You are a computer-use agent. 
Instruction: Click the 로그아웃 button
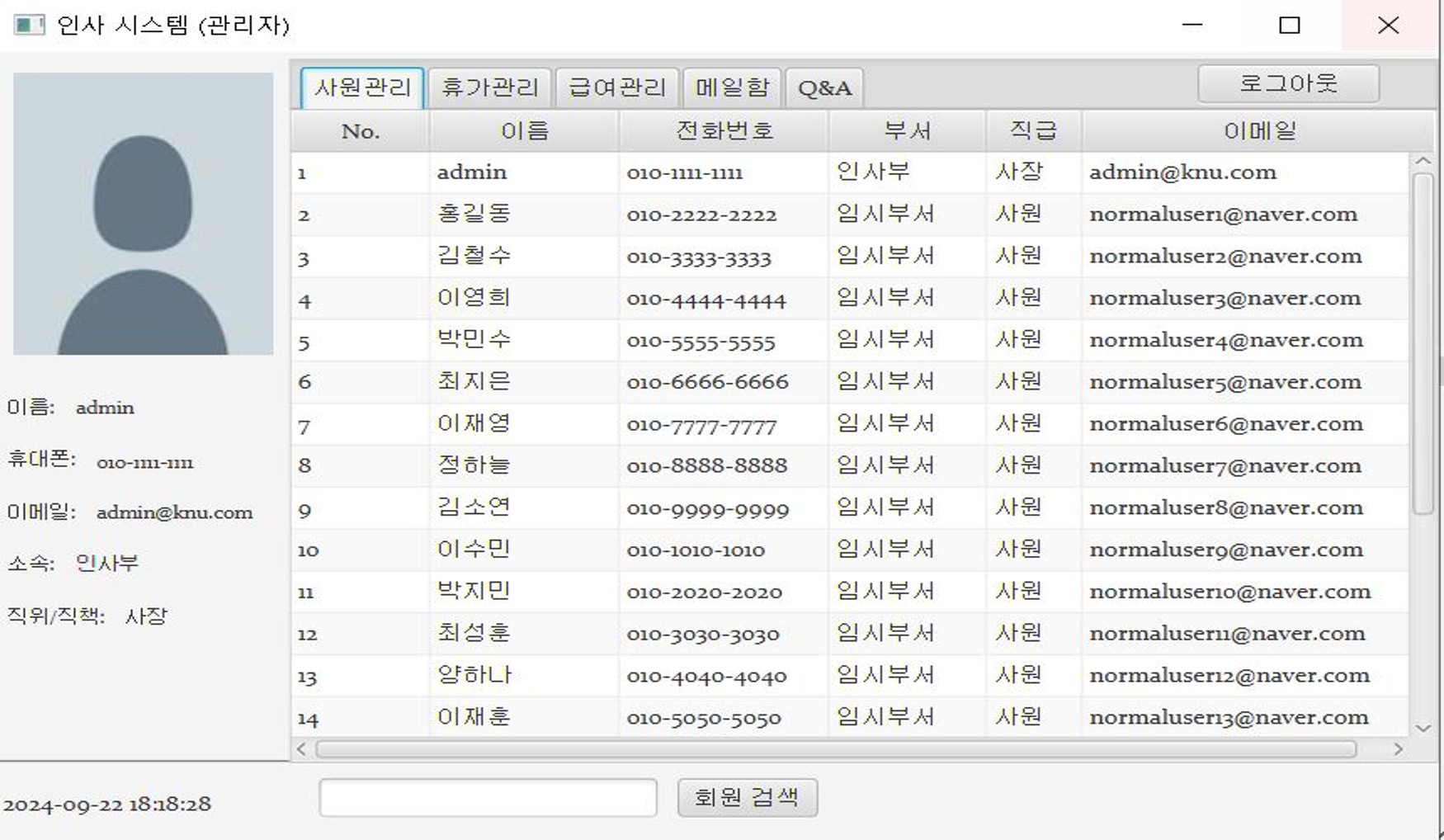(x=1287, y=83)
